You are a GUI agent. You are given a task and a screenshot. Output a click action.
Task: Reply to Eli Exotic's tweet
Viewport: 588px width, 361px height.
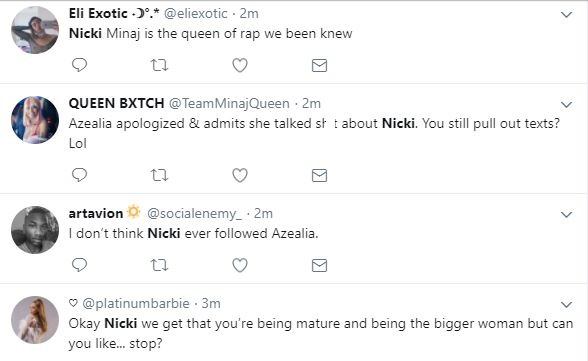pyautogui.click(x=80, y=65)
